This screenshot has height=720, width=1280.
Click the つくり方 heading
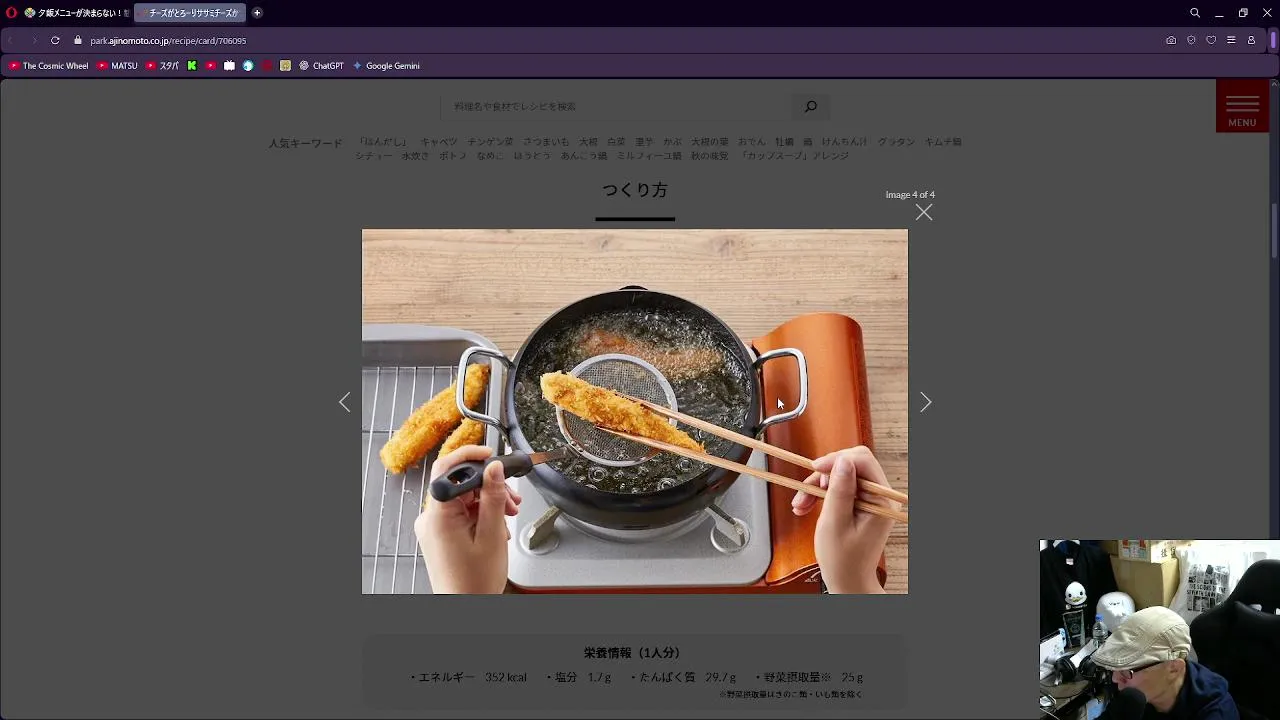635,190
